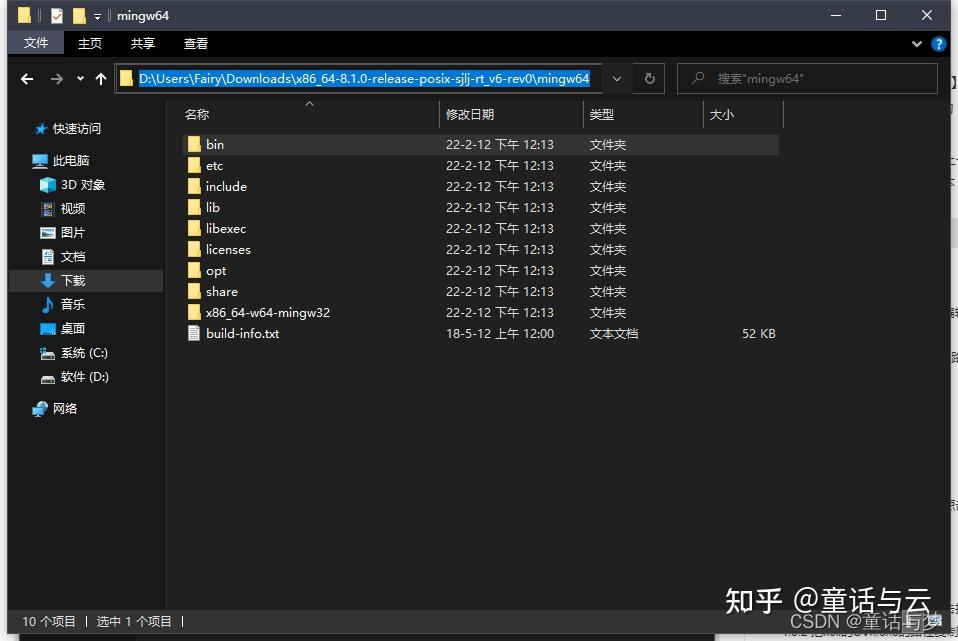Collapse the ribbon using the chevron
This screenshot has width=958, height=641.
pyautogui.click(x=916, y=43)
